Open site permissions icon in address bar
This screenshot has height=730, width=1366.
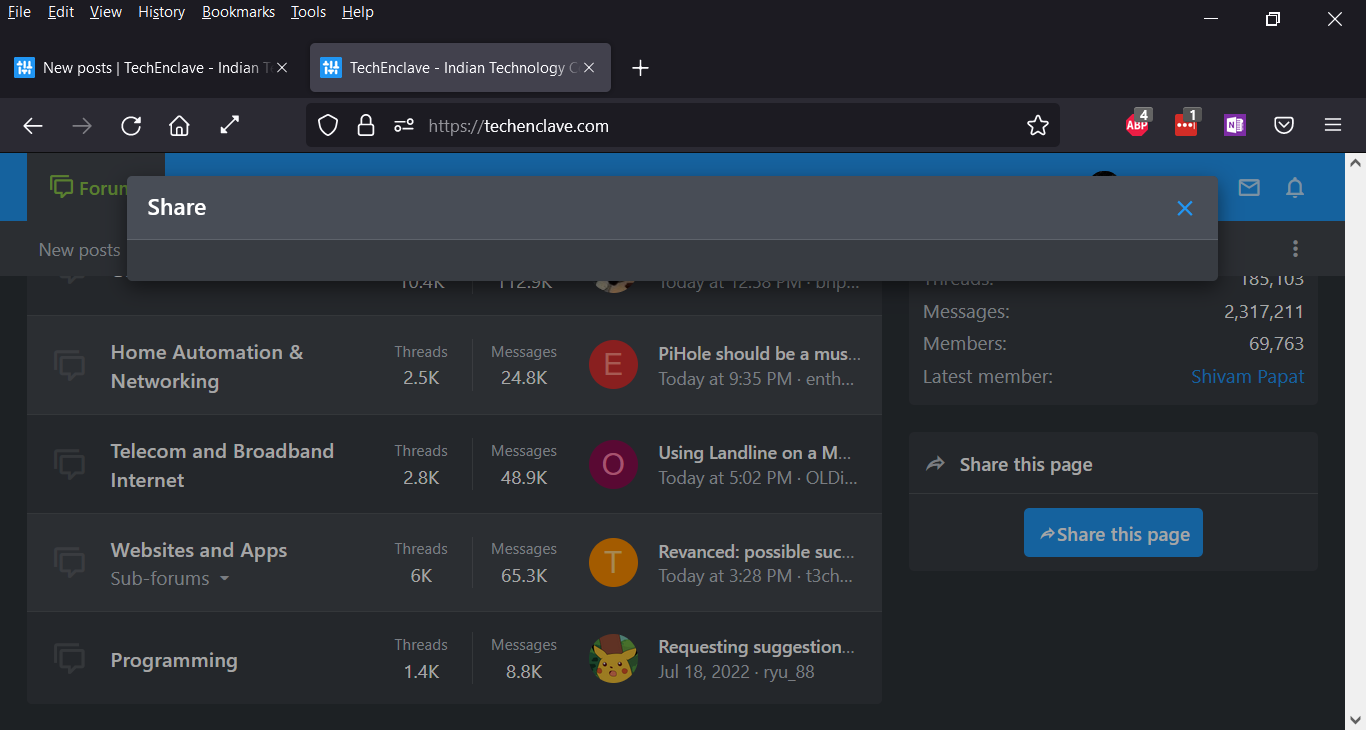click(404, 125)
